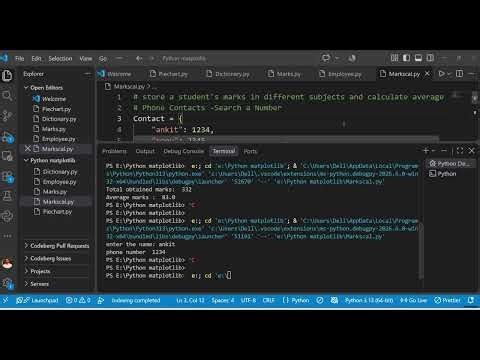Expand Codeberg Pull Requests section
Image resolution: width=480 pixels, height=360 pixels.
point(57,246)
